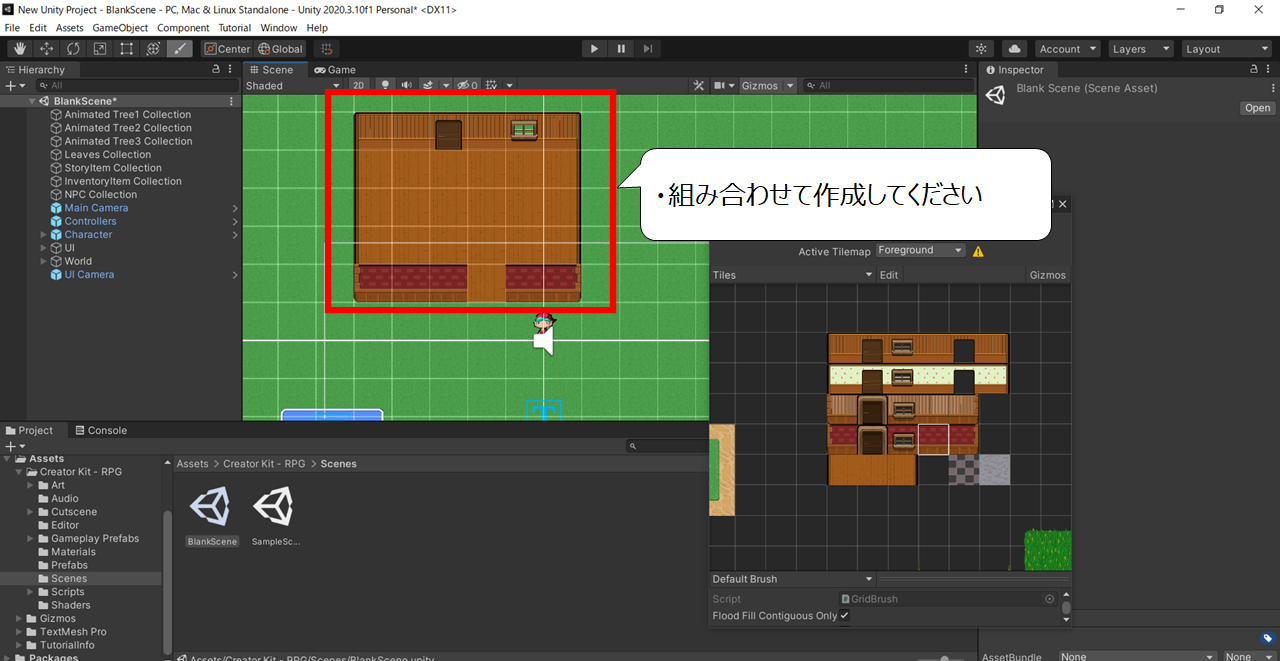Toggle scene lighting bulb

[384, 86]
